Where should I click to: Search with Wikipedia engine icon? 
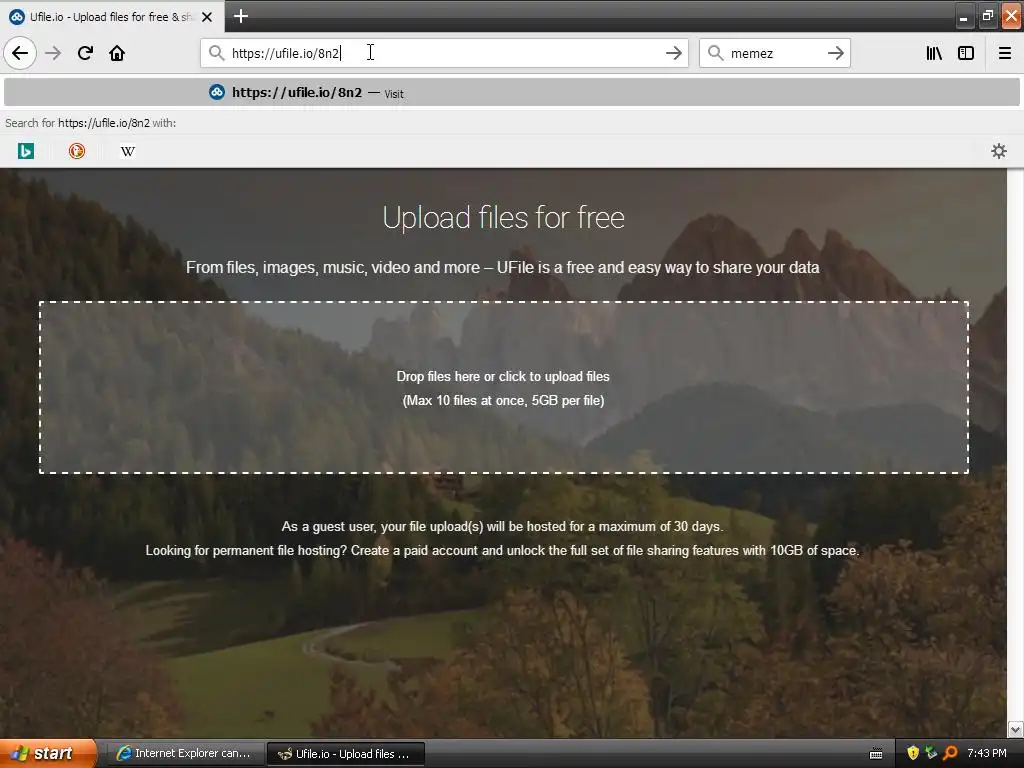127,152
